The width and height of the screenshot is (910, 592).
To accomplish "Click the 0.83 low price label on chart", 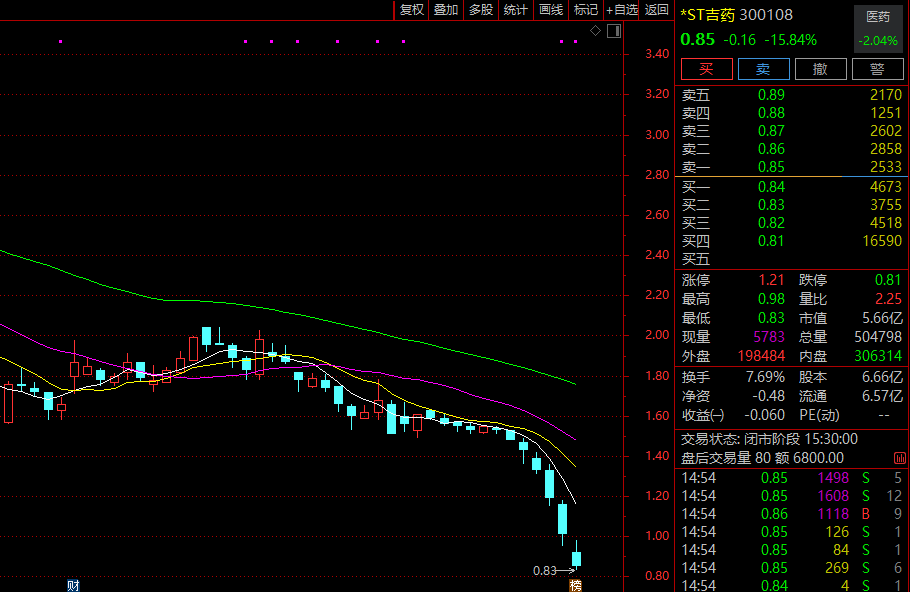I will click(x=544, y=571).
